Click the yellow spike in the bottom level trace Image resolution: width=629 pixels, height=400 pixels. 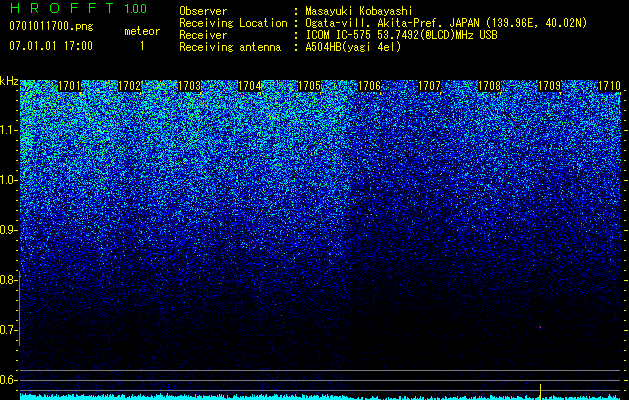click(x=540, y=392)
